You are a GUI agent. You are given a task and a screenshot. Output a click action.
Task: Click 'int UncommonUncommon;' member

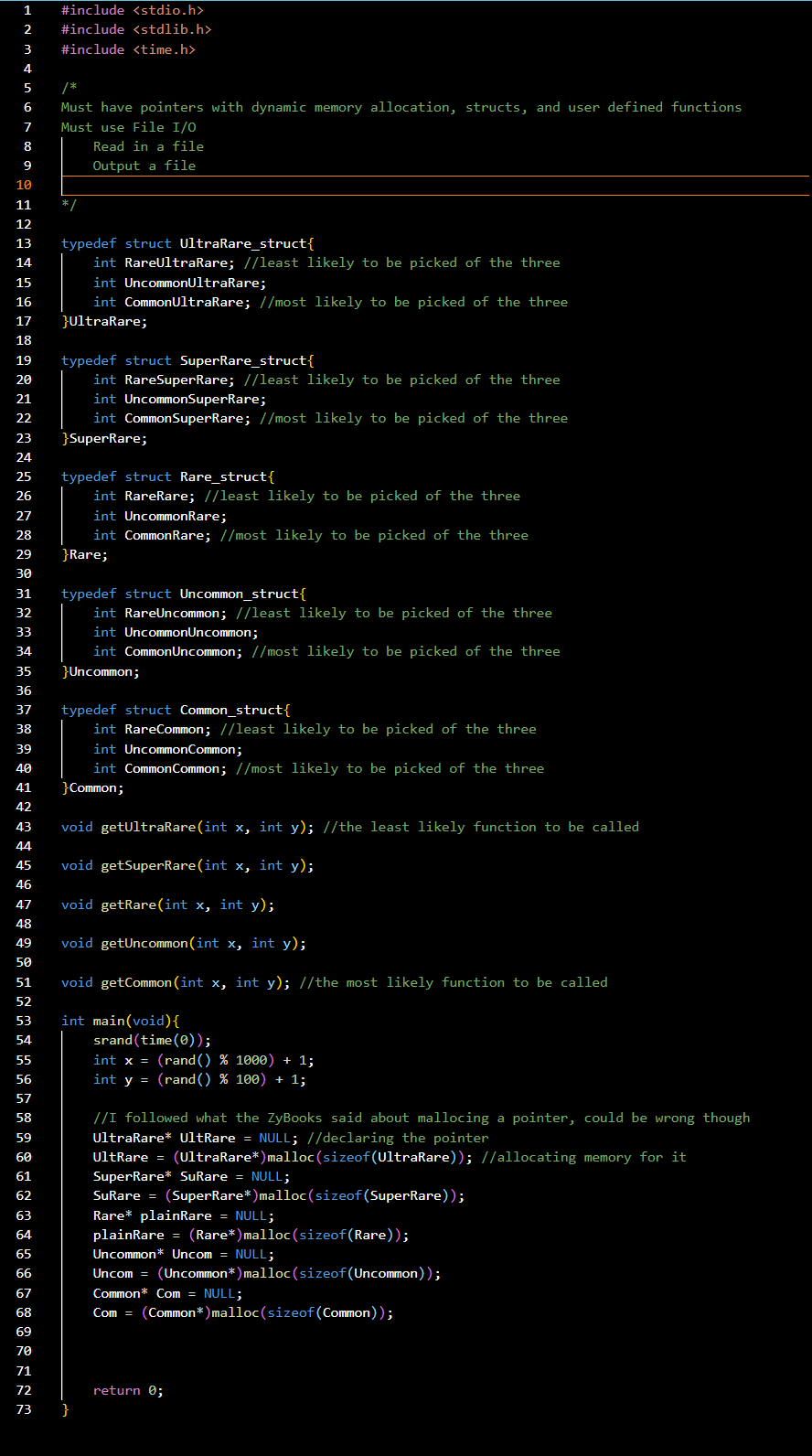click(176, 632)
